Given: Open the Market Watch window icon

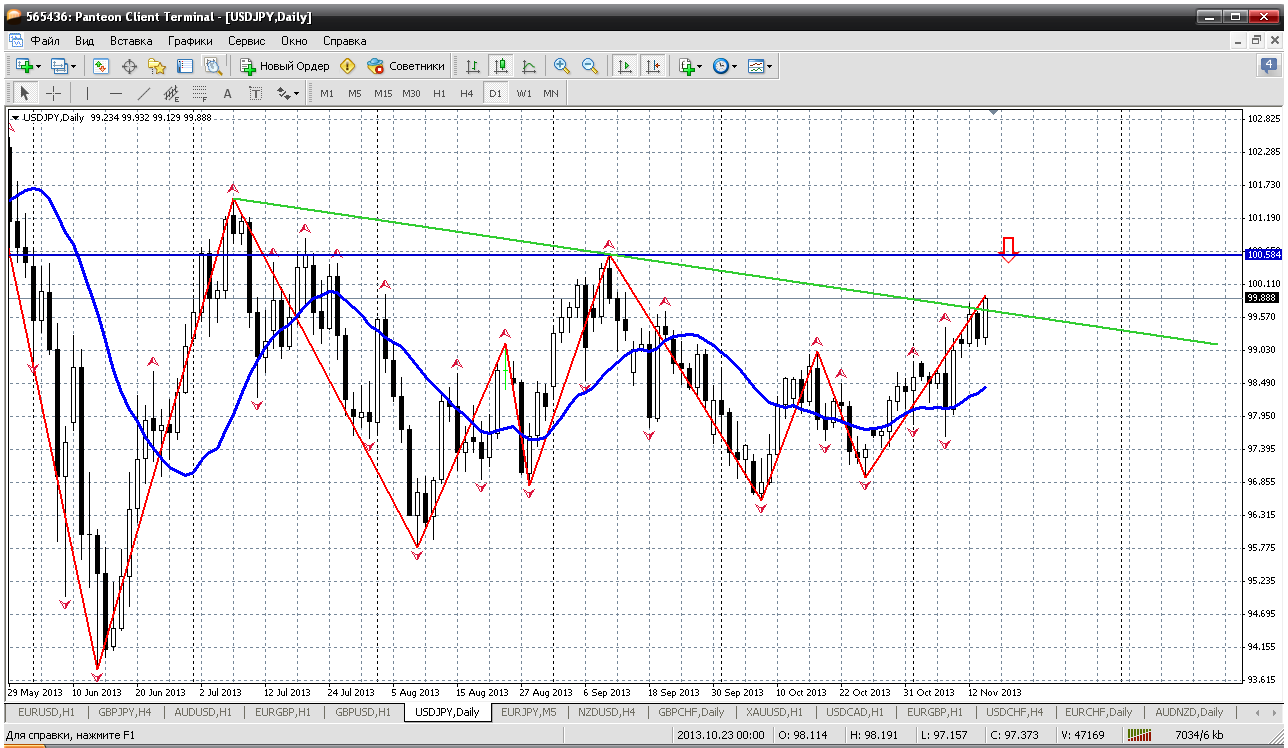Looking at the screenshot, I should click(101, 66).
